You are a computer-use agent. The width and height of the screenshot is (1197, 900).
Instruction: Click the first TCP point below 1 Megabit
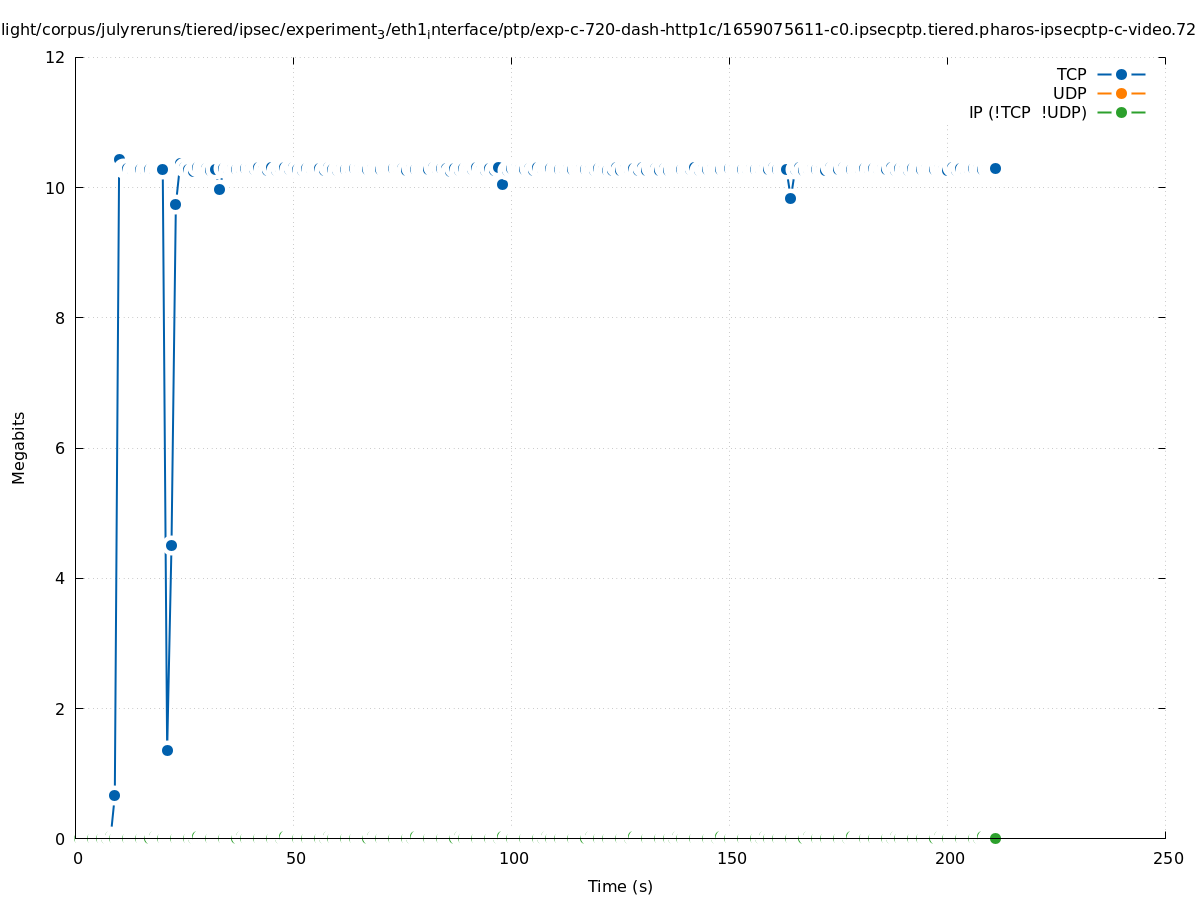coord(114,795)
